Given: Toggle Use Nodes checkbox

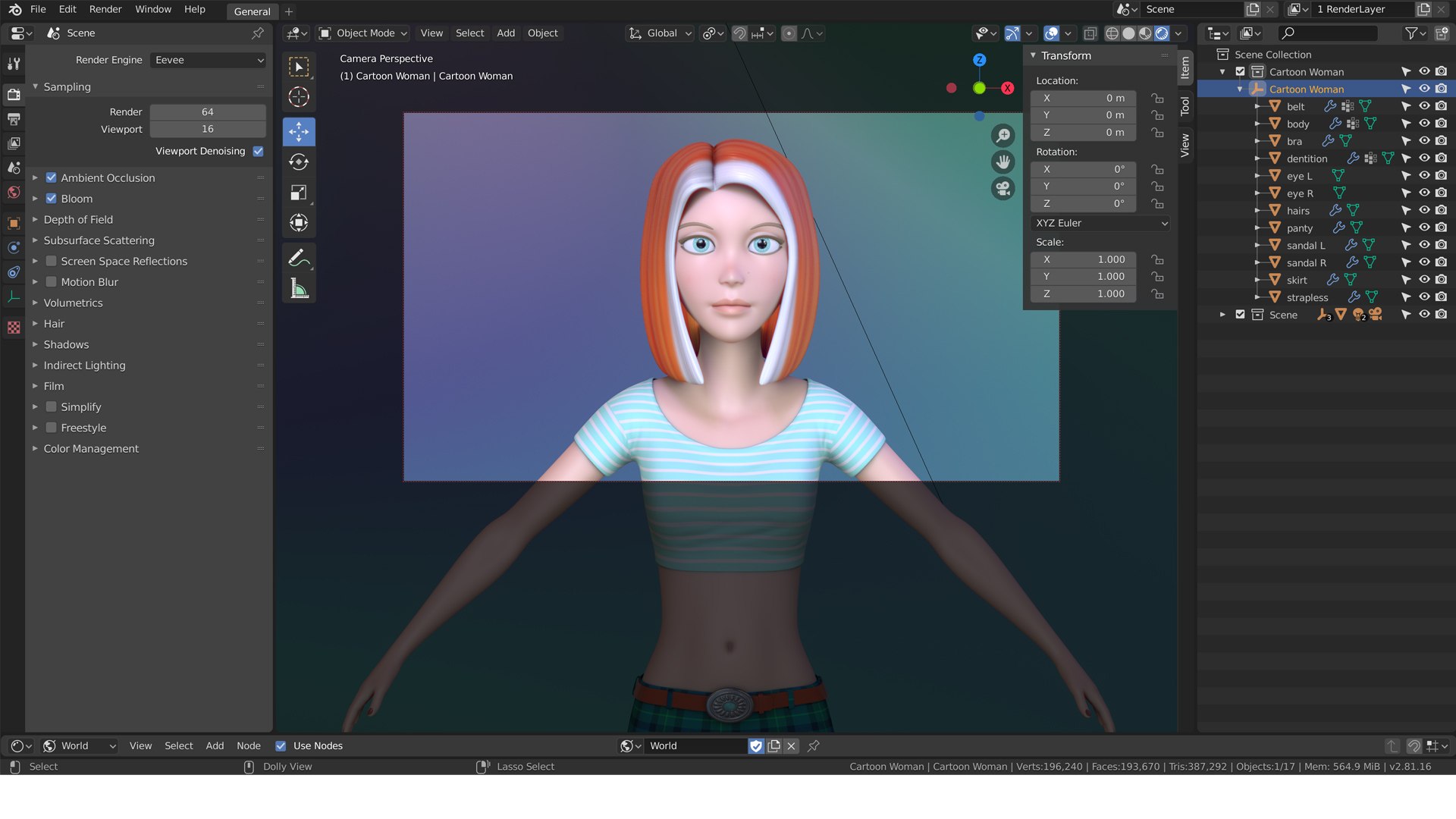Looking at the screenshot, I should pos(281,746).
